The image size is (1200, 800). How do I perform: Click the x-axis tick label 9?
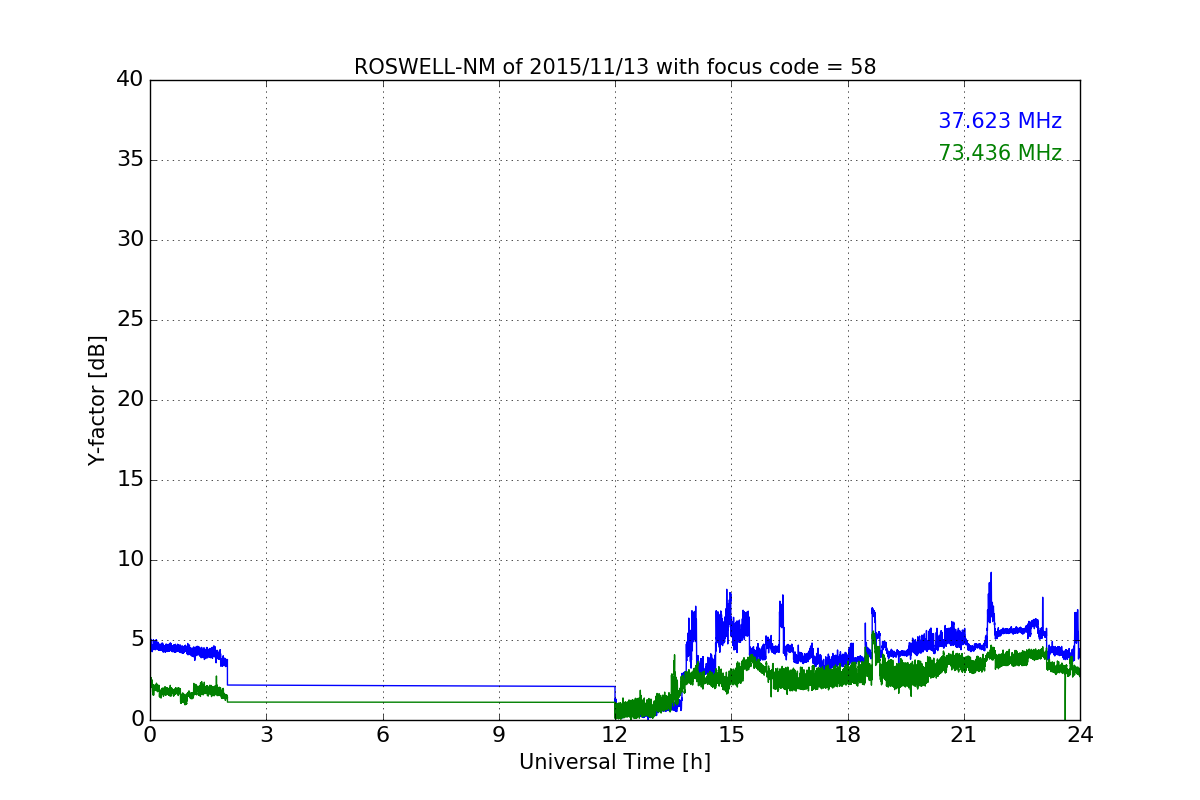[x=499, y=735]
